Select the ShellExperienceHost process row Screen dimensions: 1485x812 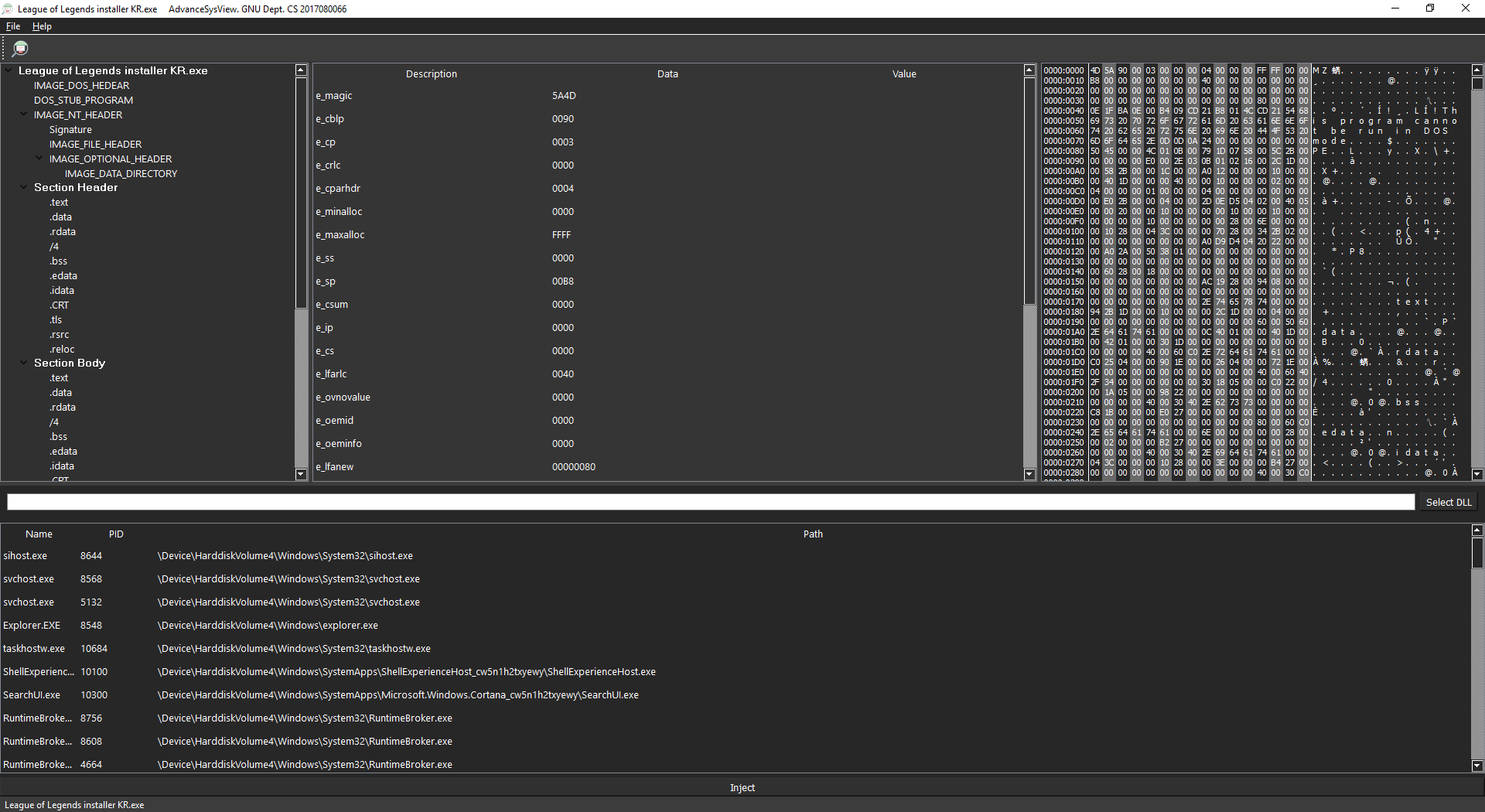click(x=735, y=672)
